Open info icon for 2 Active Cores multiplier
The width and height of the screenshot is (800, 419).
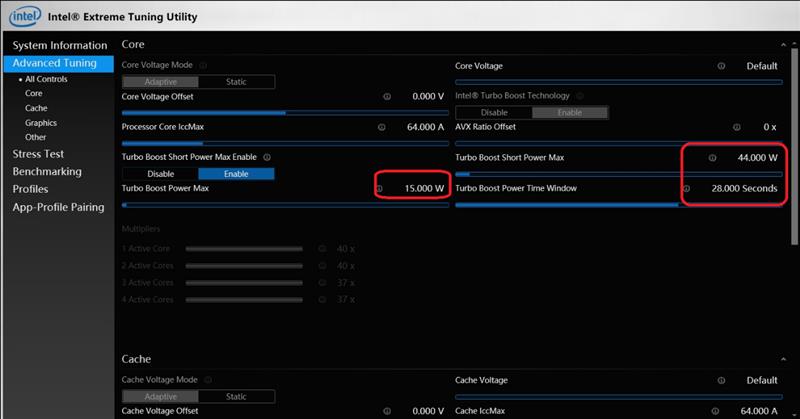(322, 266)
